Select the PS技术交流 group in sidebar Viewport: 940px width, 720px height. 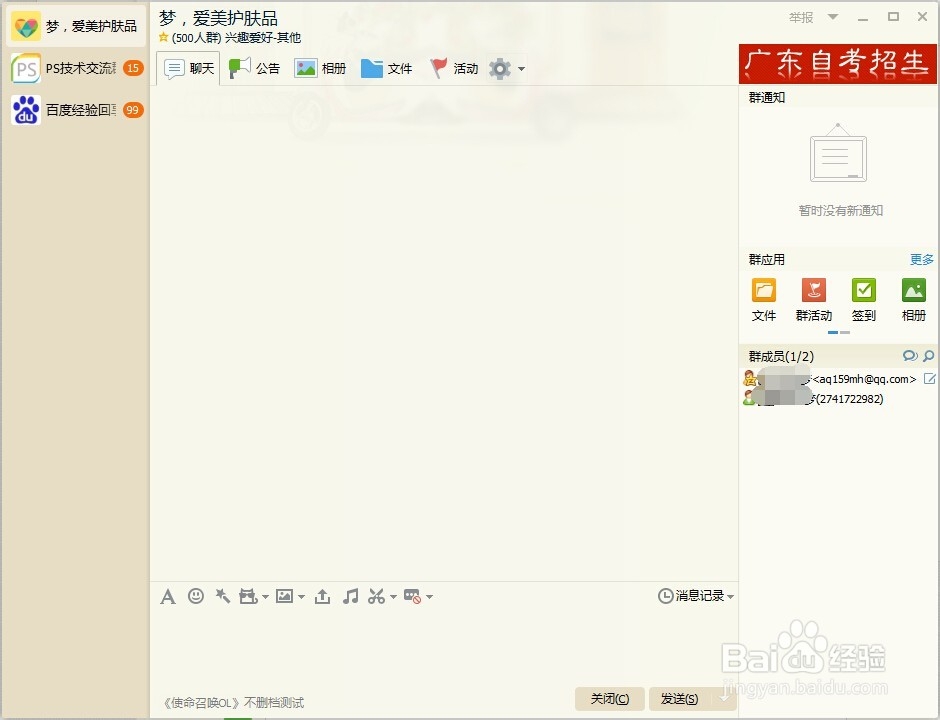click(x=70, y=68)
